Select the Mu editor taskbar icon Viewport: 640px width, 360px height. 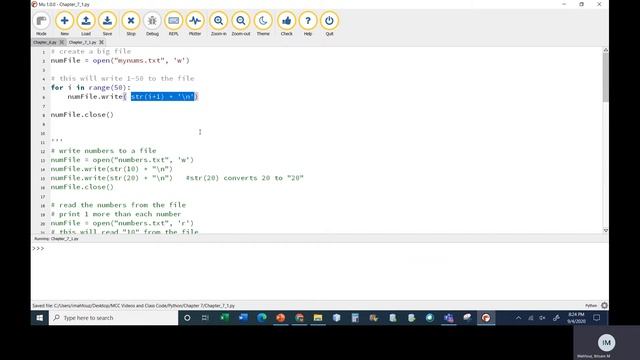[x=486, y=318]
